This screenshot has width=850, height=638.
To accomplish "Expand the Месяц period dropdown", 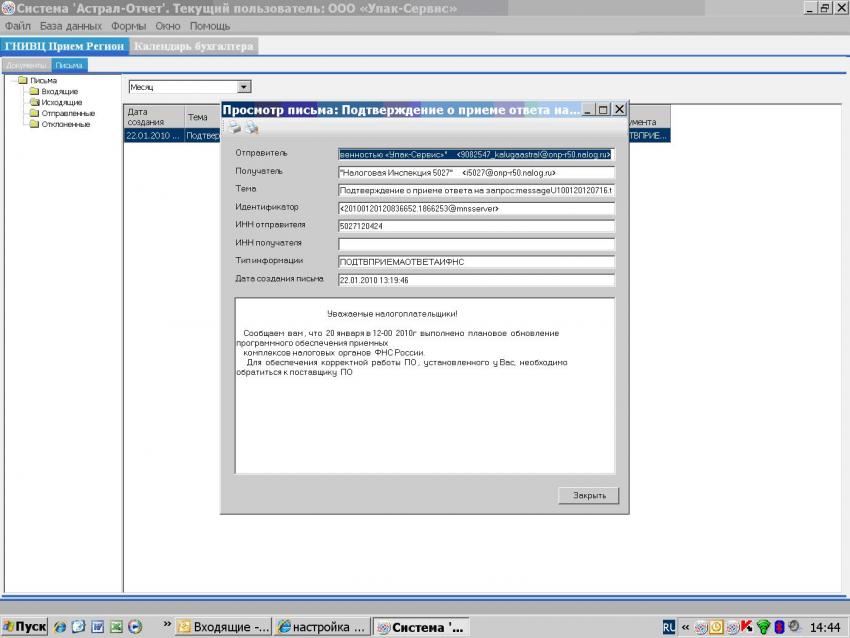I will click(x=244, y=87).
